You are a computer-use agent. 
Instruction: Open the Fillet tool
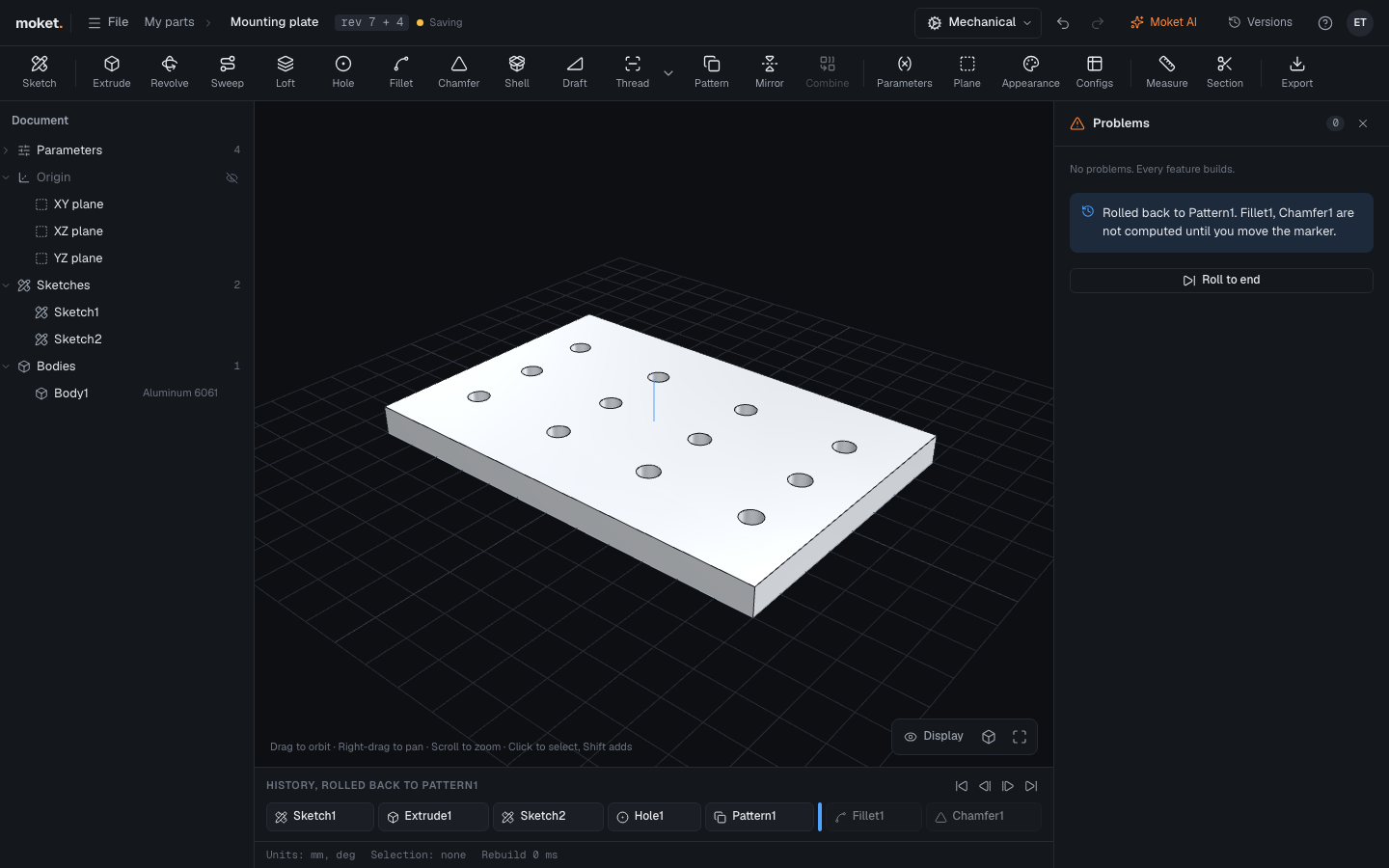tap(401, 72)
